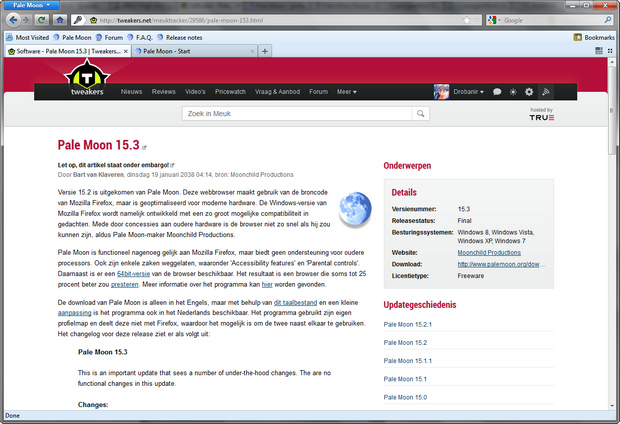The width and height of the screenshot is (620, 424).
Task: Open Pale Moon 15.0 in update history
Action: coord(405,397)
